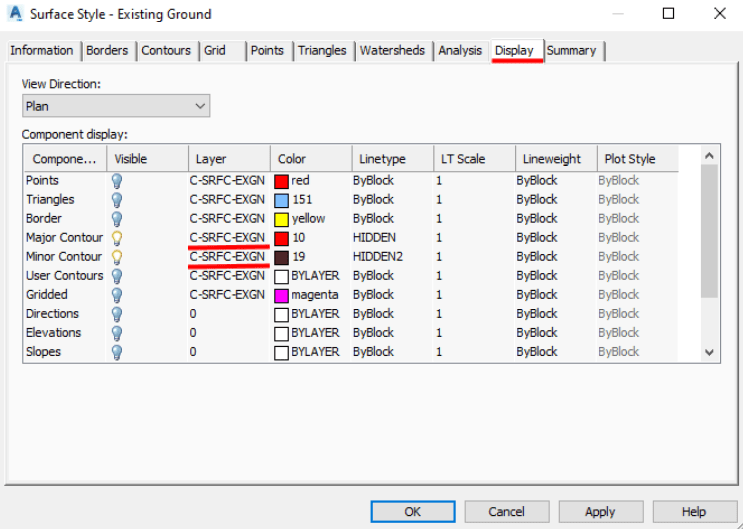743x529 pixels.
Task: Click the BYLAYER swatch for User Contours
Action: [x=281, y=276]
